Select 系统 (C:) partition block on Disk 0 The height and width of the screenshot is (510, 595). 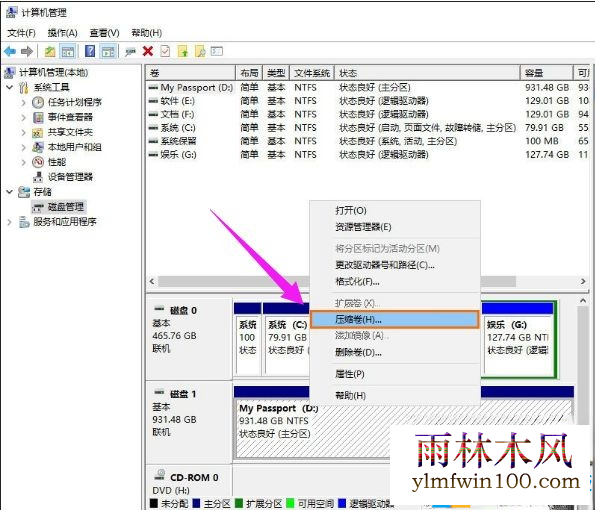point(286,340)
